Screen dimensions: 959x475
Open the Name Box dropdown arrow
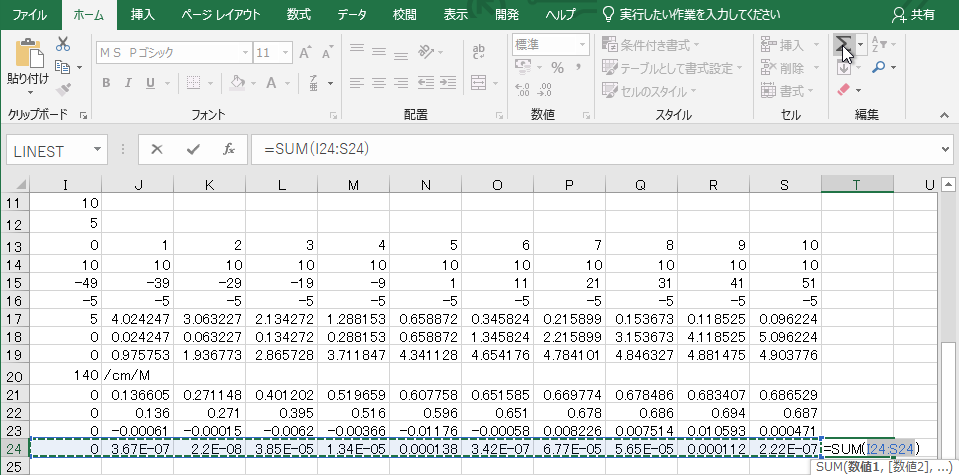(x=97, y=150)
